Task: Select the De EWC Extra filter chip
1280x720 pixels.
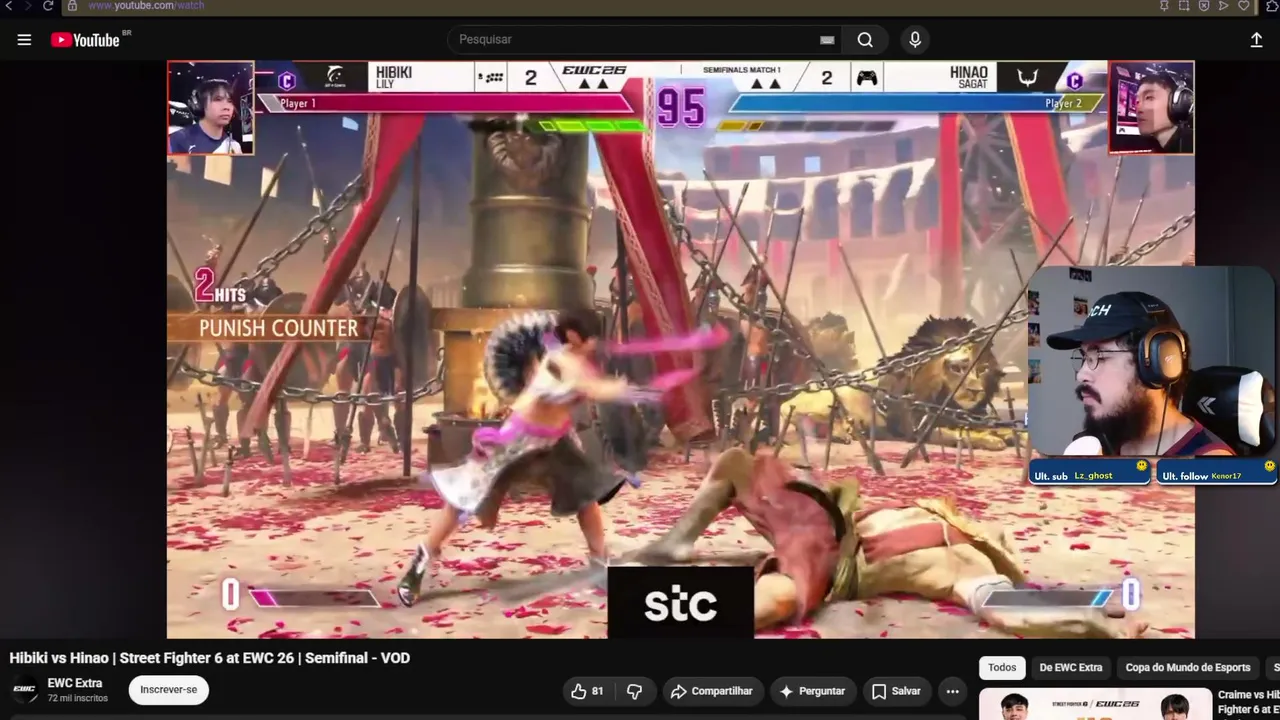Action: point(1071,667)
